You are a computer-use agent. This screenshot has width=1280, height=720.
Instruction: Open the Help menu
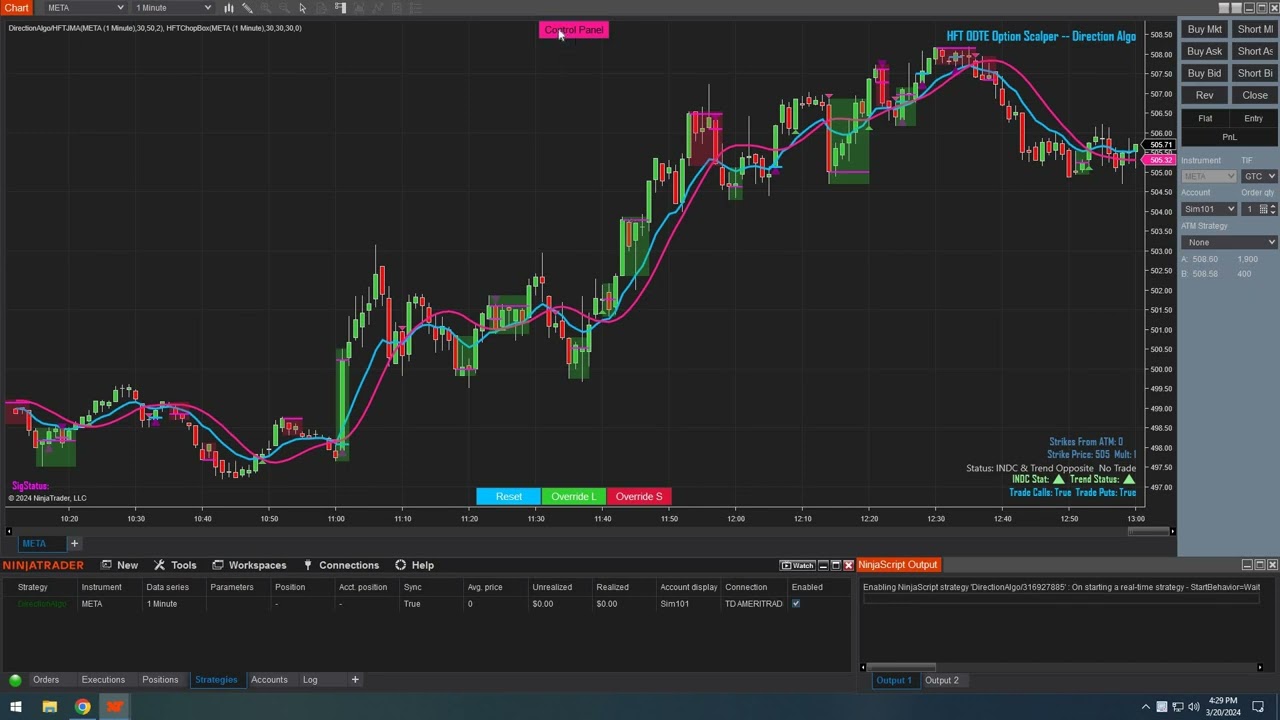[414, 565]
